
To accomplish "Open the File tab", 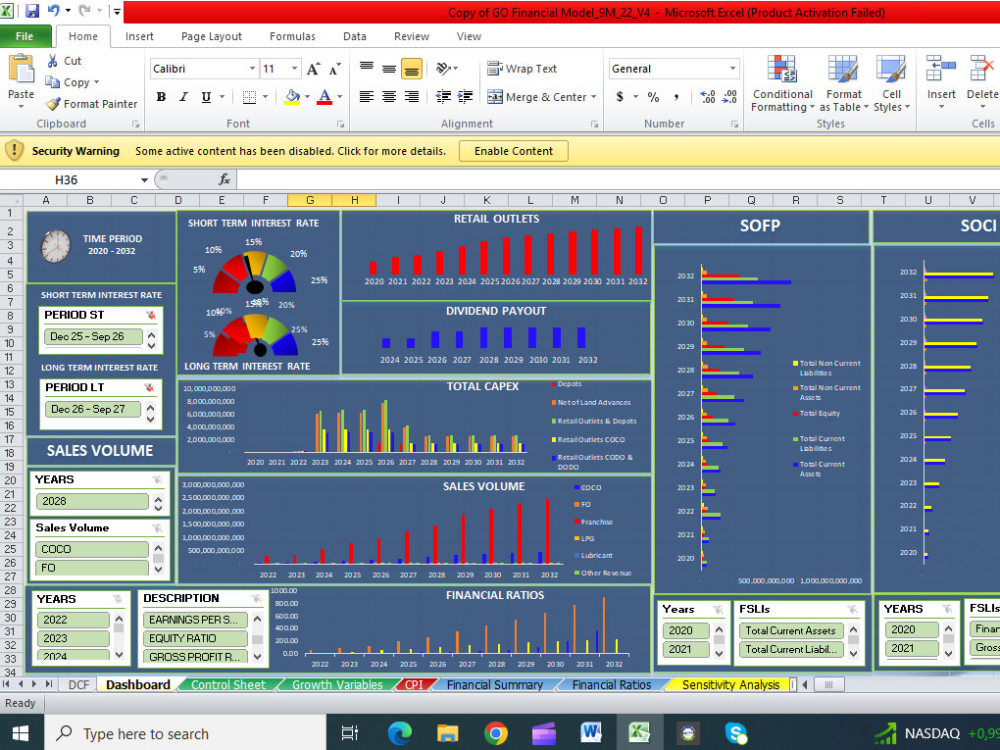I will (x=25, y=36).
